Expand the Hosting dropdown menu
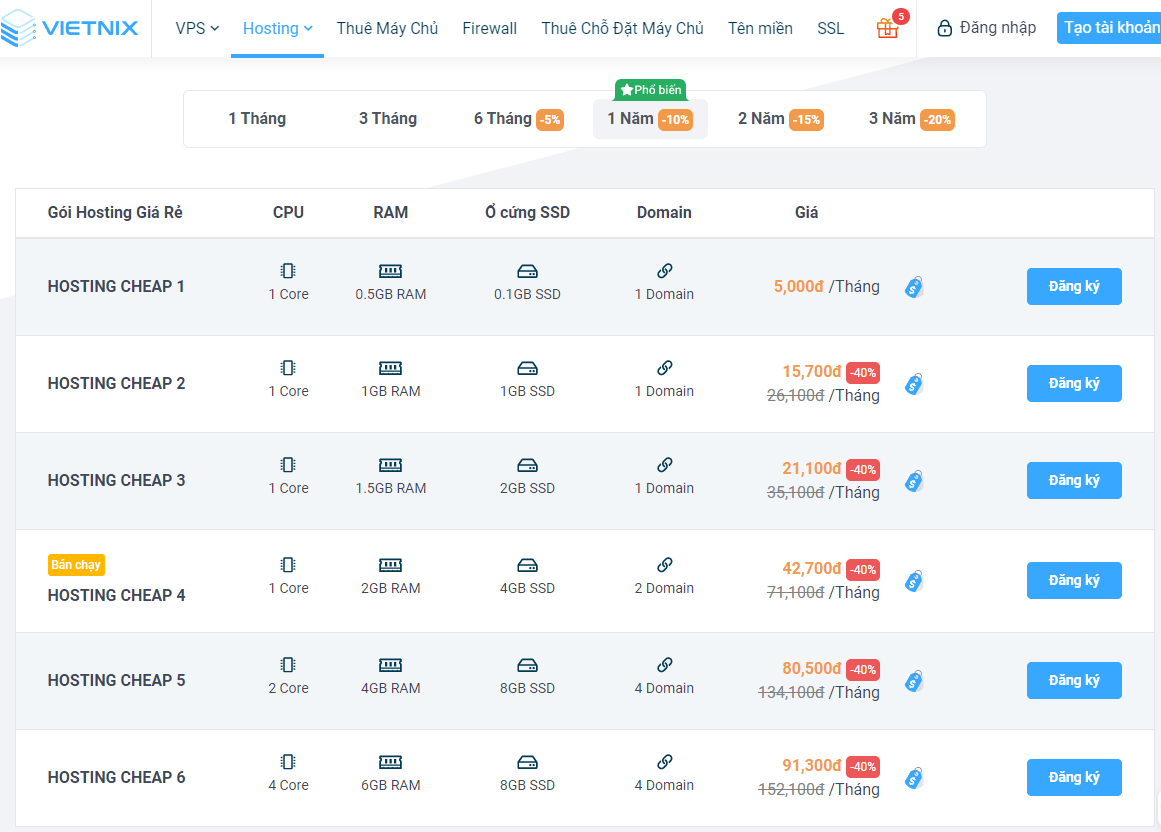 (278, 28)
